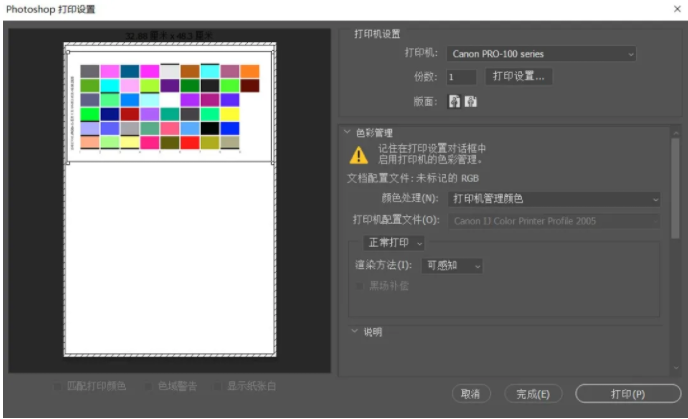Click the 完成(E) button
Image resolution: width=688 pixels, height=419 pixels.
[534, 394]
